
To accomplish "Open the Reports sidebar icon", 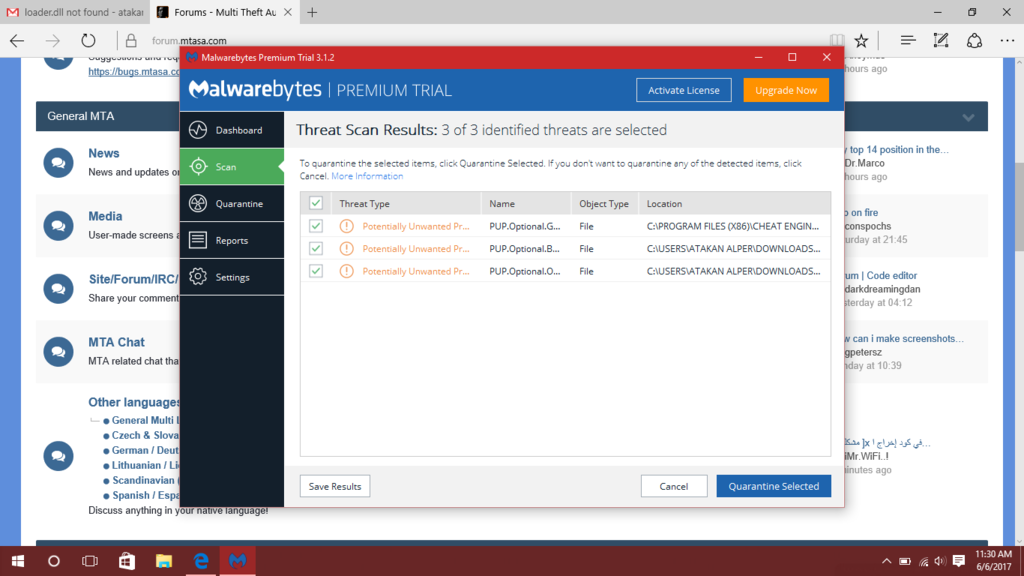I will 198,240.
